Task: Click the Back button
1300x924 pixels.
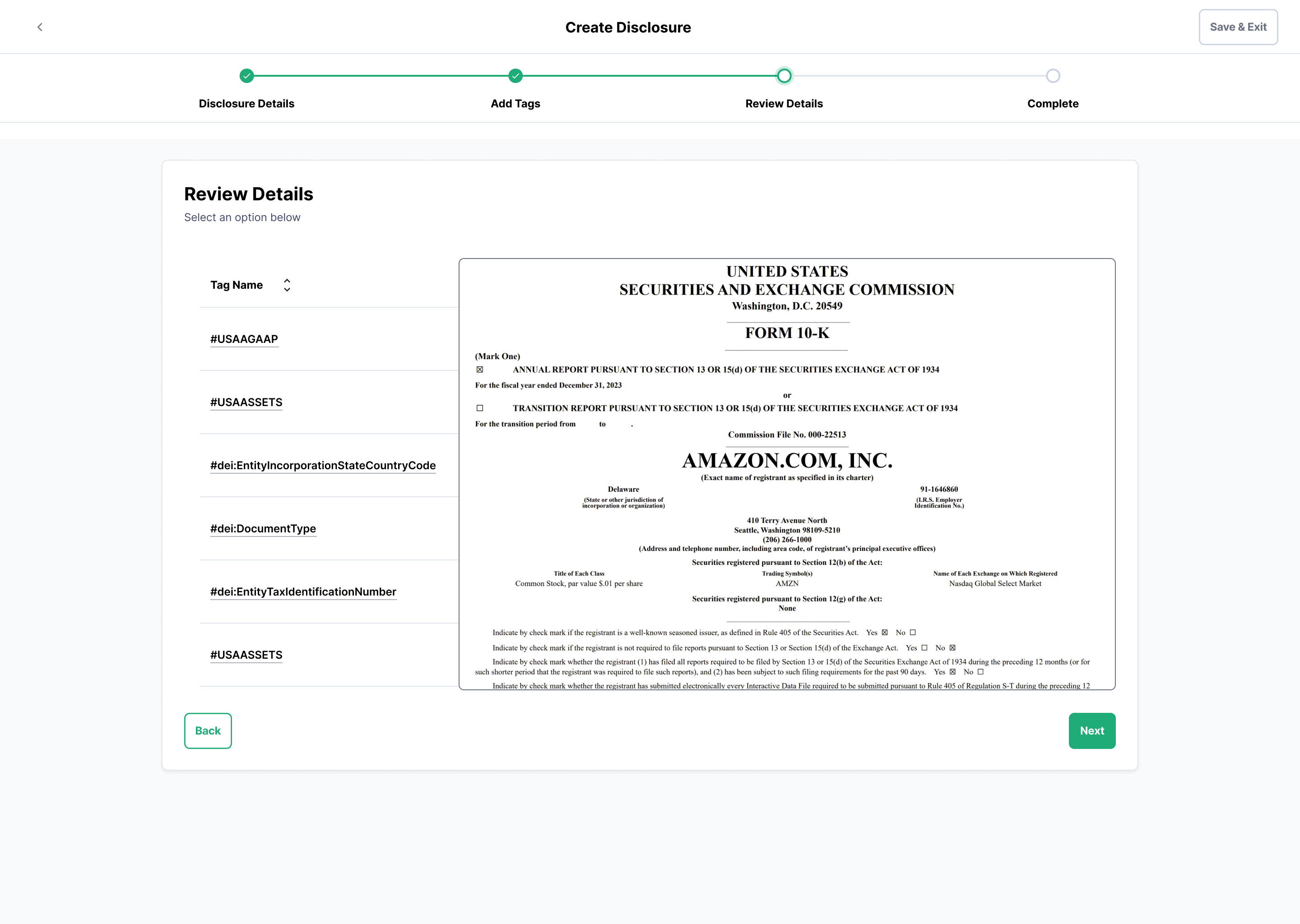Action: click(x=208, y=730)
